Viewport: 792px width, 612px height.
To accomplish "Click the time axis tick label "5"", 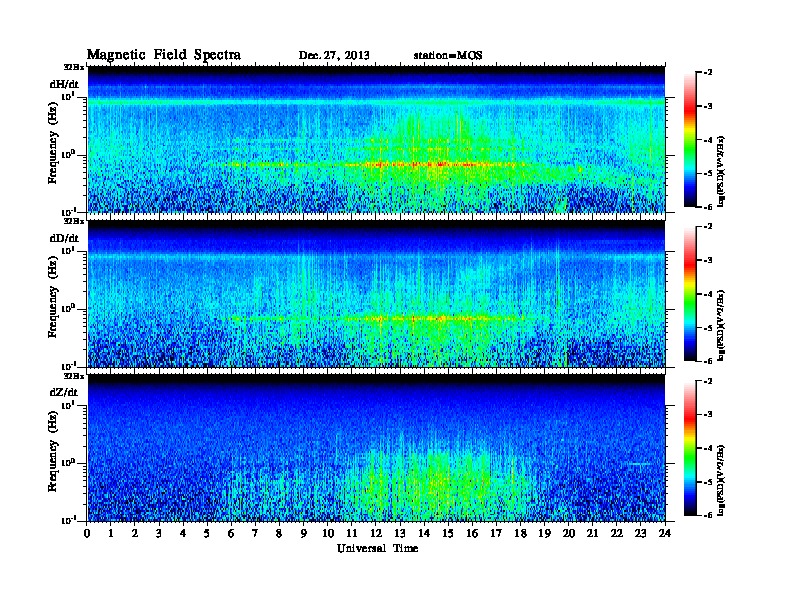I will coord(207,533).
